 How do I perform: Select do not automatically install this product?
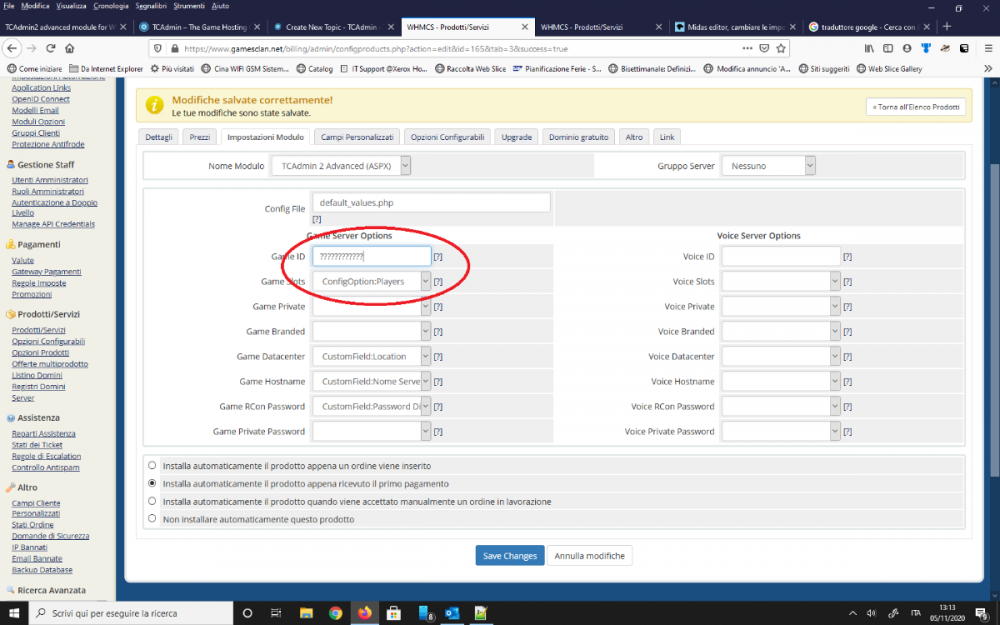click(x=152, y=519)
